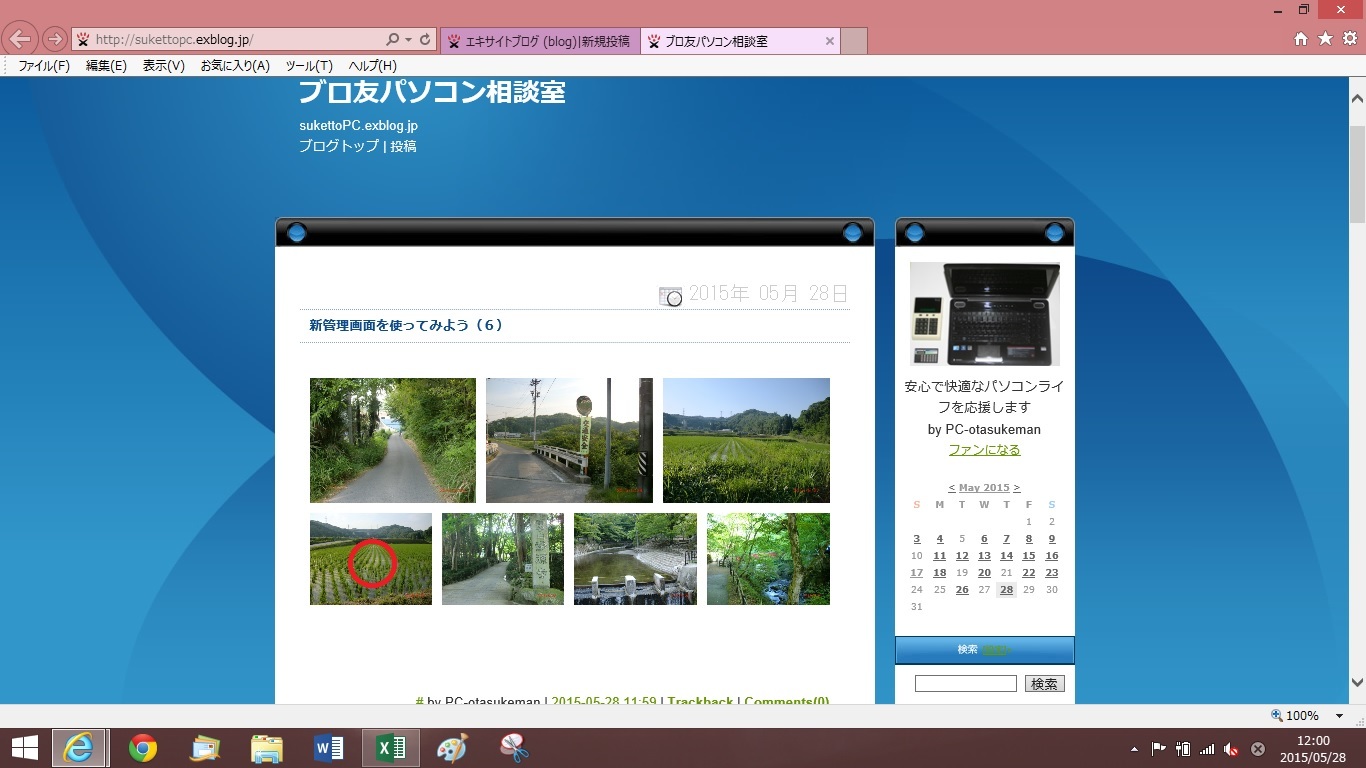The width and height of the screenshot is (1366, 768).
Task: Click the sidebar search text field
Action: tap(966, 684)
